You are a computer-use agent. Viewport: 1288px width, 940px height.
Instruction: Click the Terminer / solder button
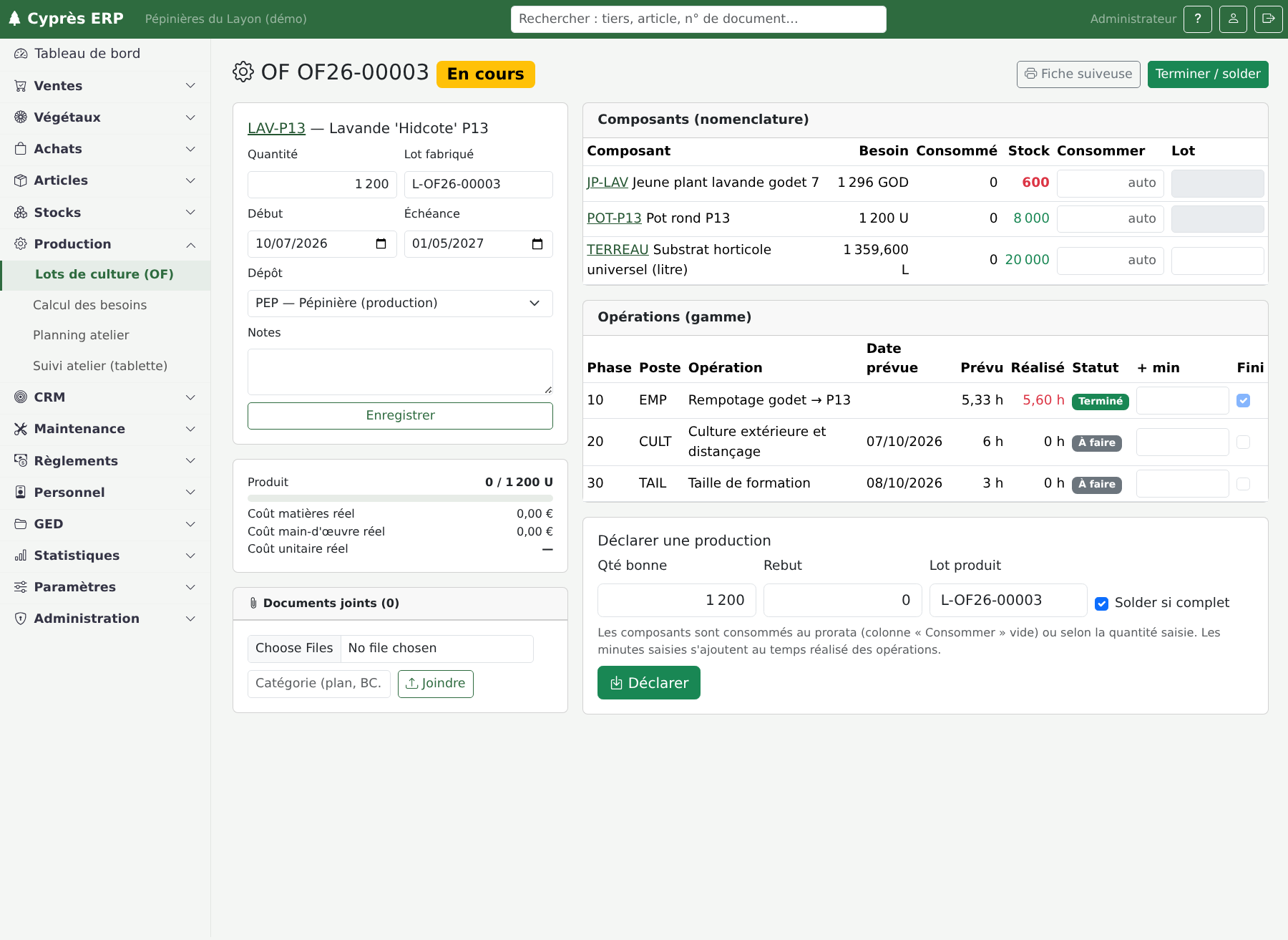point(1208,74)
